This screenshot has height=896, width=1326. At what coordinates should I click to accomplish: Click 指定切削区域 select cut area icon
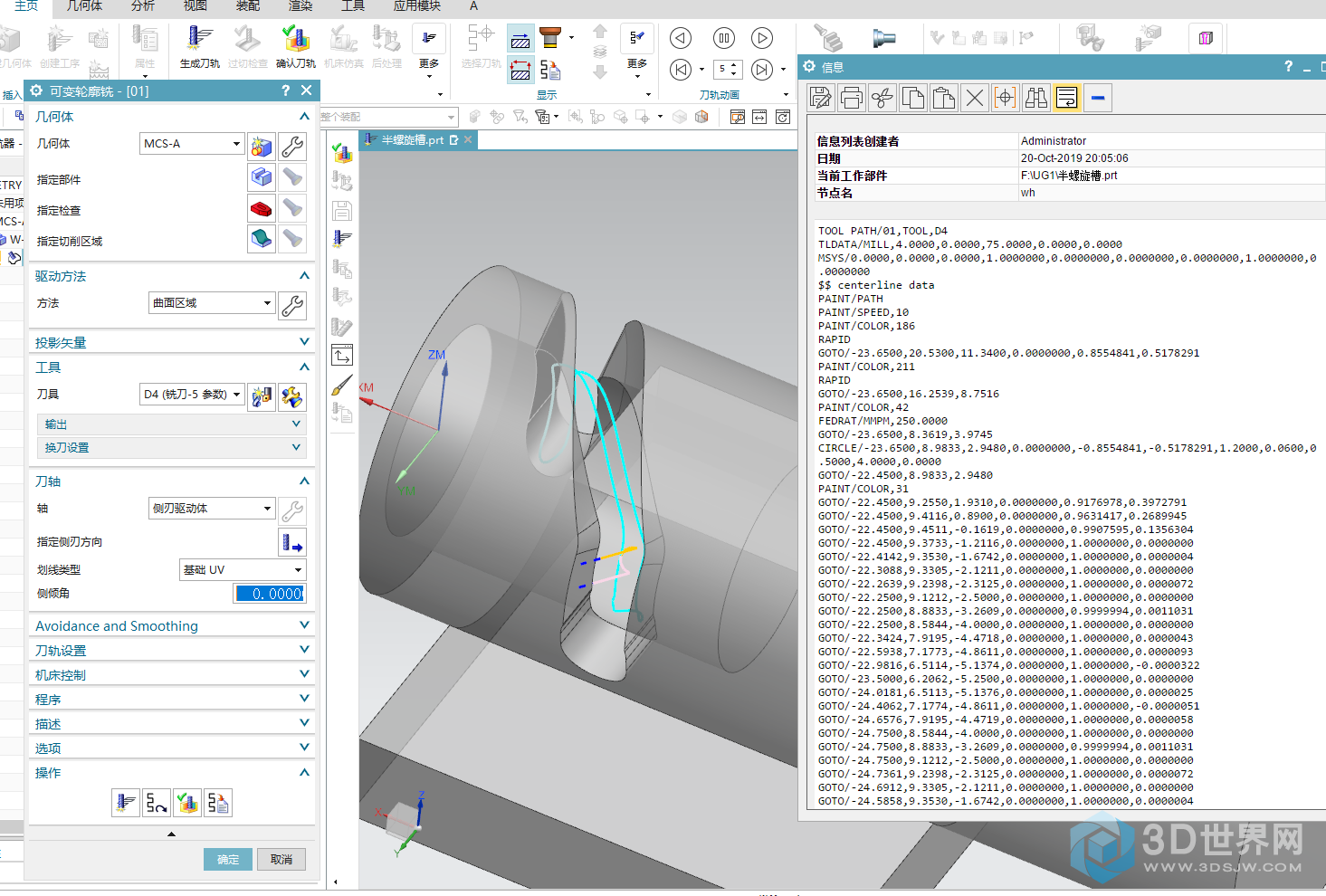pyautogui.click(x=262, y=239)
